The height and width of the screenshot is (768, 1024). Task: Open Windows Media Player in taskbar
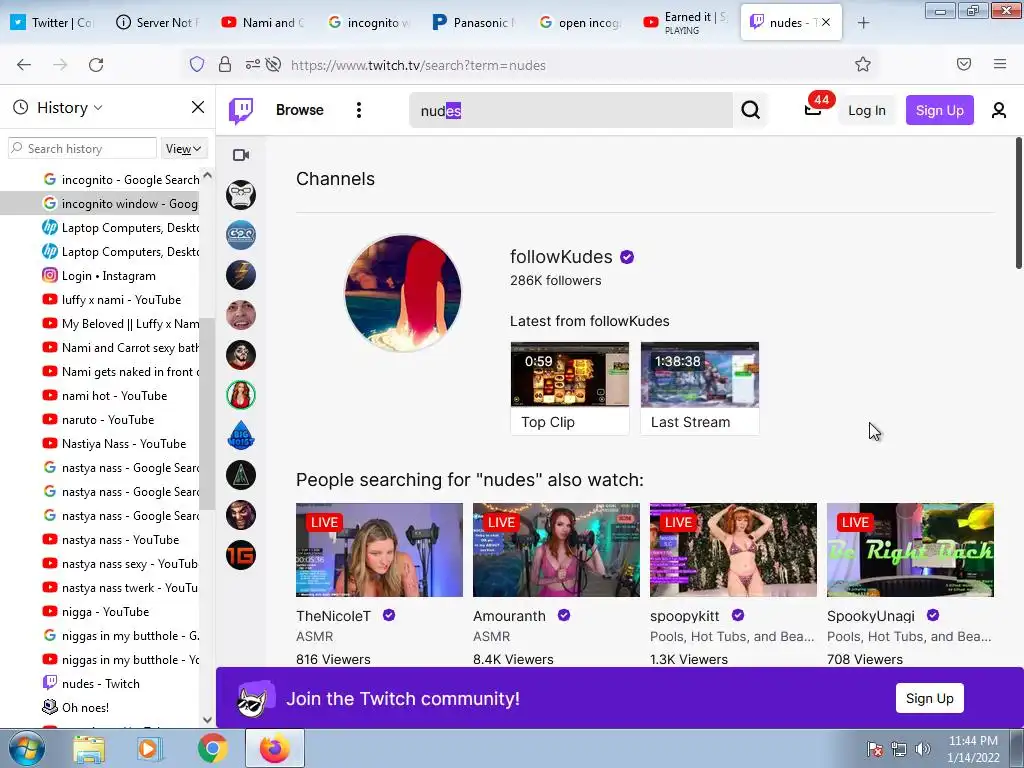pos(150,749)
